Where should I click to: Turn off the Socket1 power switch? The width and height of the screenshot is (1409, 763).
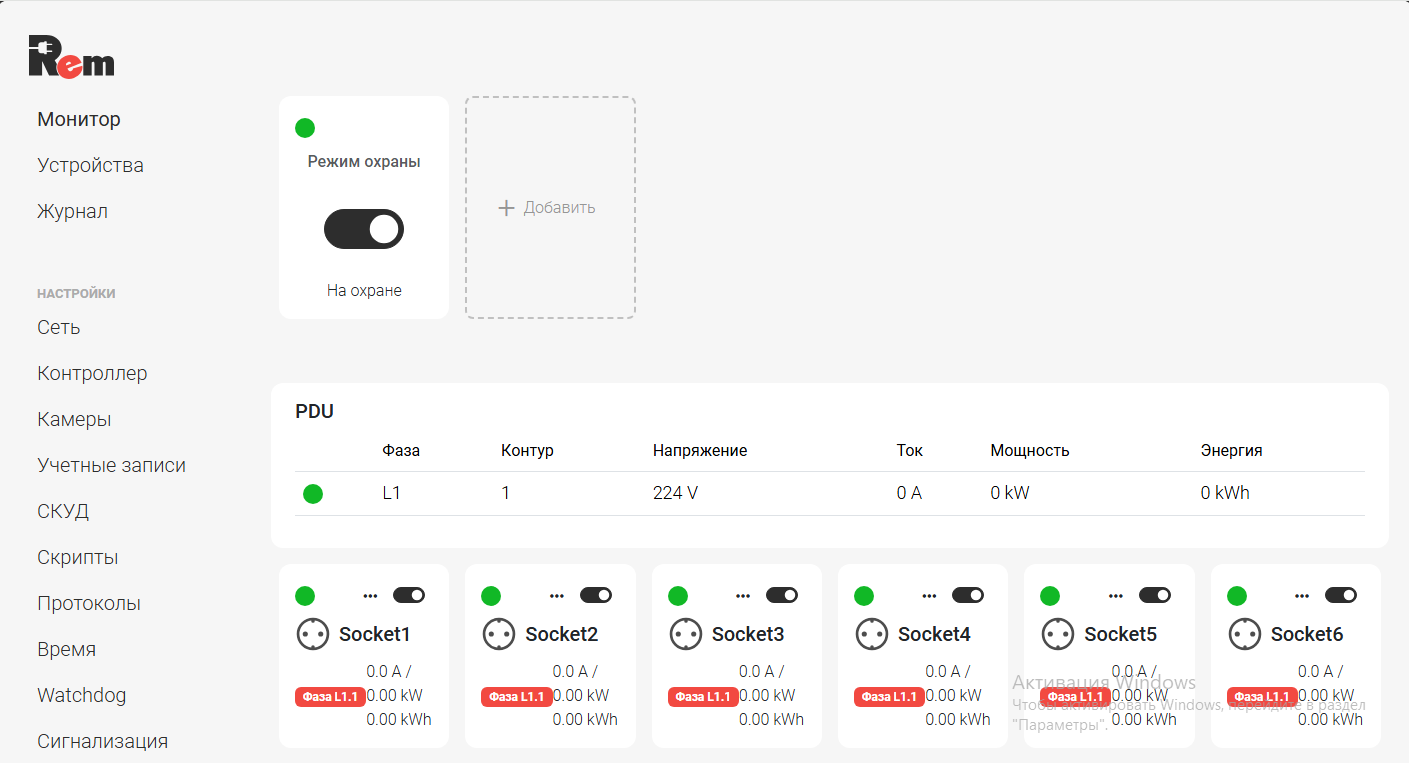pyautogui.click(x=409, y=595)
